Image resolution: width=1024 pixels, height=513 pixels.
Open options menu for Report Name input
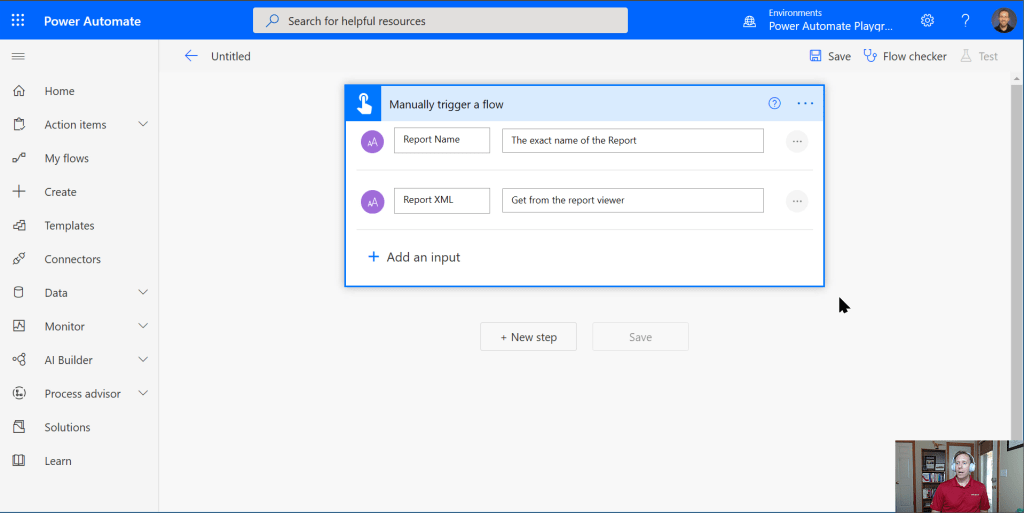797,141
